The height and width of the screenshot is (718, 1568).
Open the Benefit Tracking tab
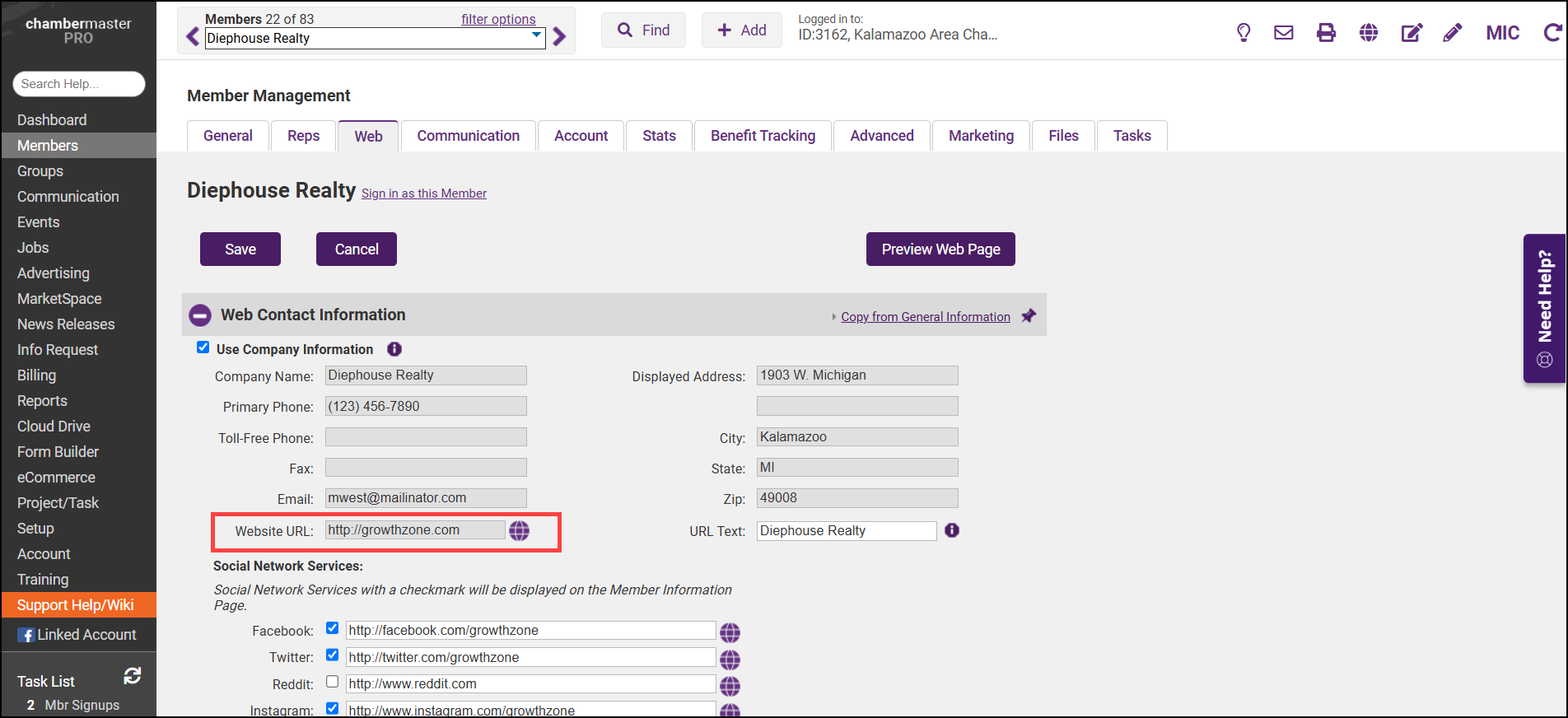click(763, 136)
